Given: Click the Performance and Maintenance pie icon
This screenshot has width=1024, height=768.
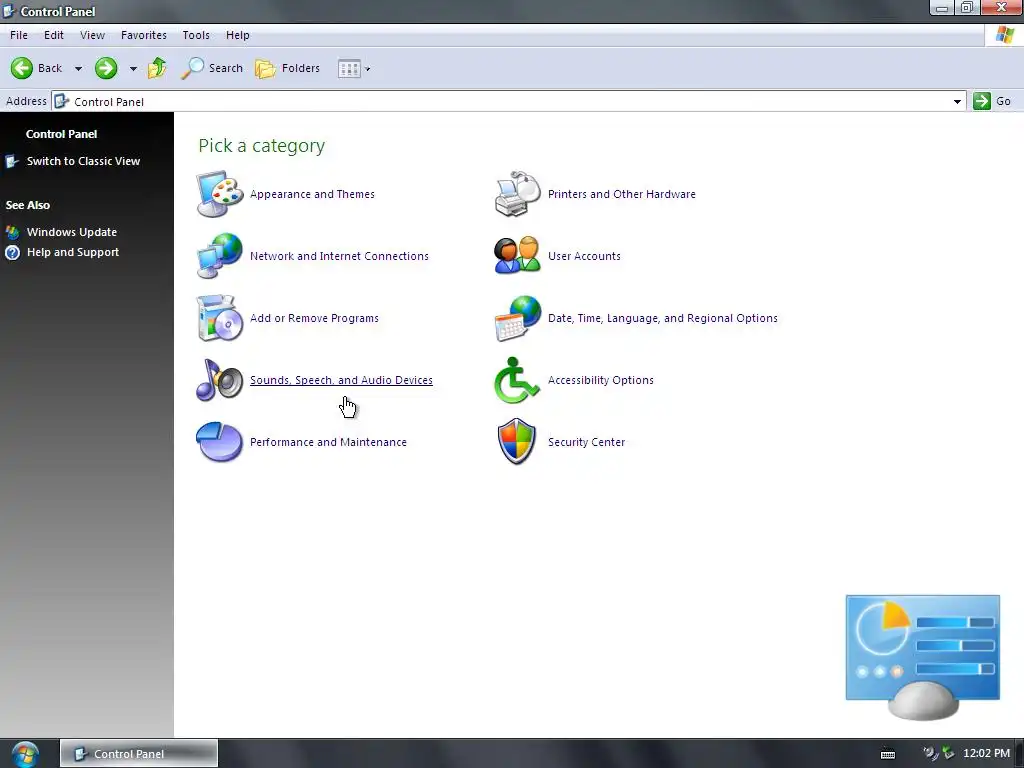Looking at the screenshot, I should tap(220, 441).
